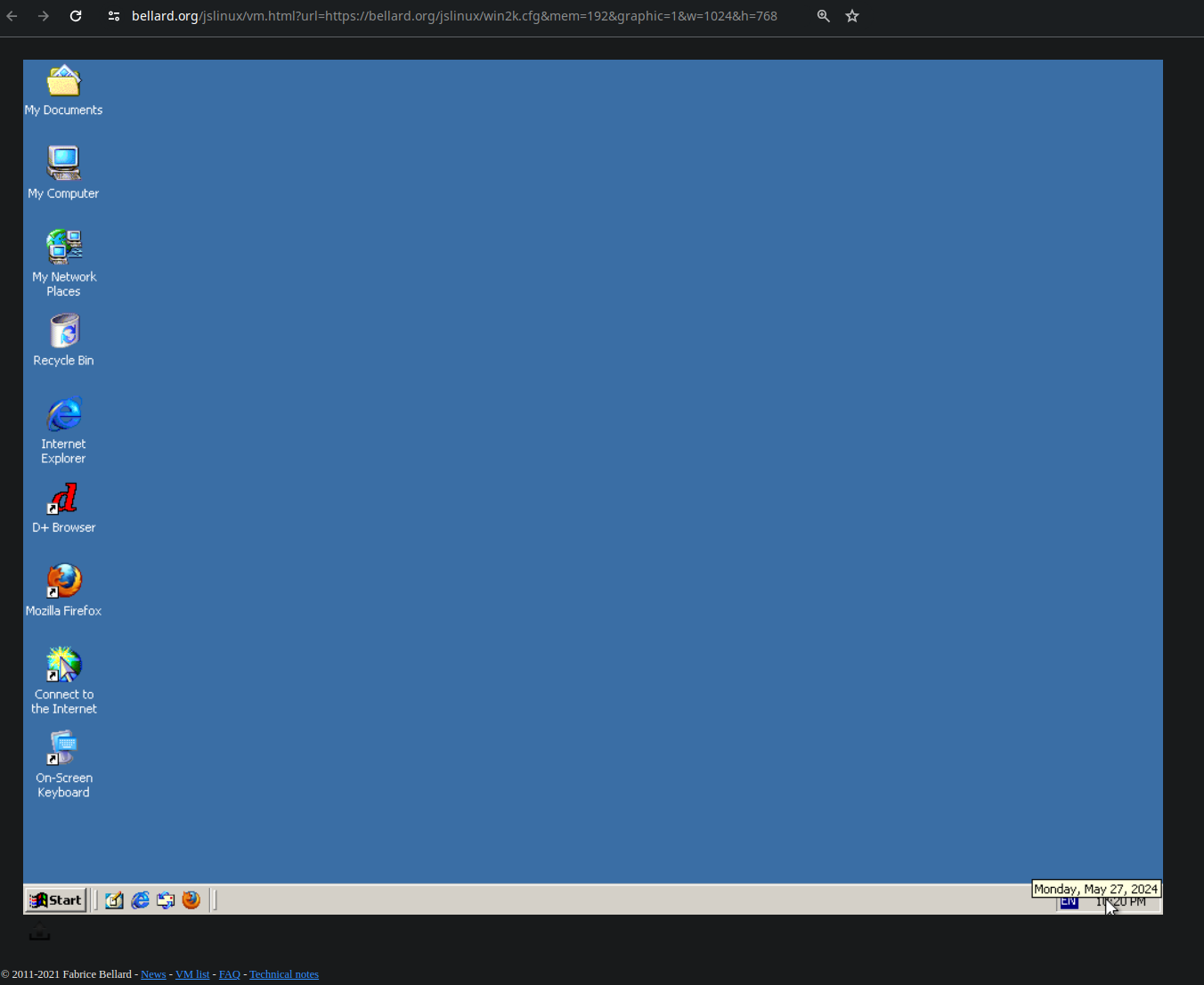Click the browser reload button
This screenshot has width=1204, height=985.
(75, 15)
